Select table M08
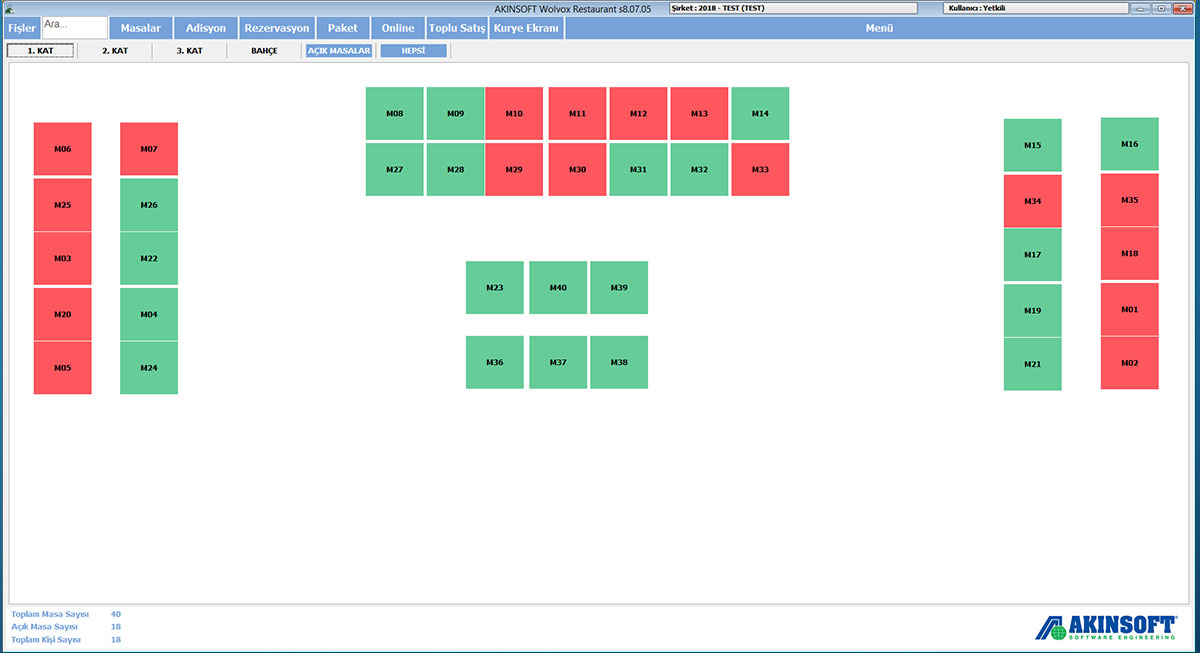The image size is (1200, 653). point(395,114)
